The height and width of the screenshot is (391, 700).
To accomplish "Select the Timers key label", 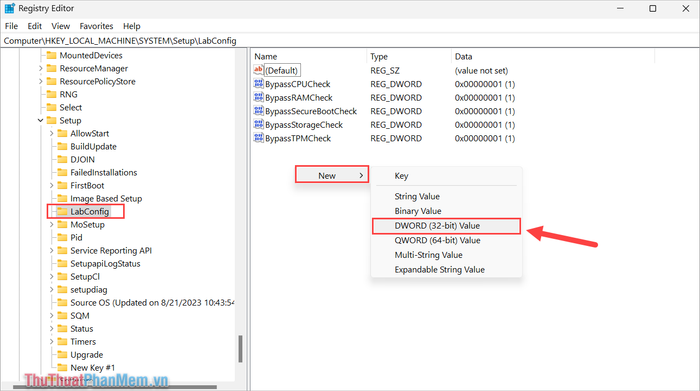I will (83, 341).
